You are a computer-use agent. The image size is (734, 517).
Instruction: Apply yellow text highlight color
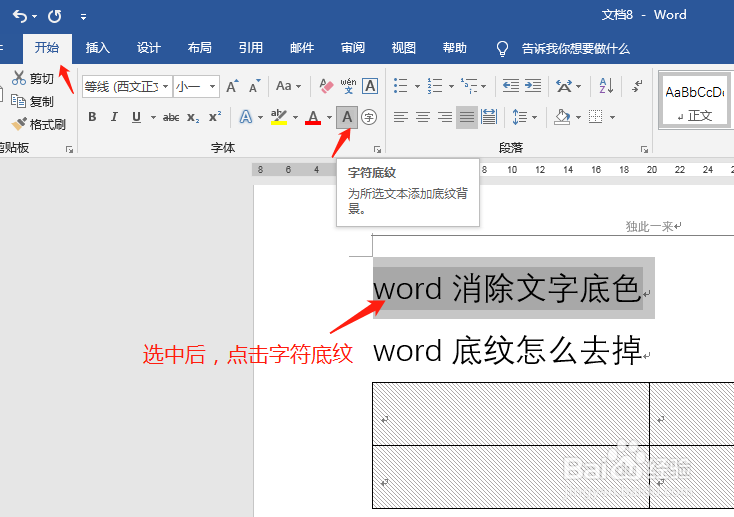[279, 117]
